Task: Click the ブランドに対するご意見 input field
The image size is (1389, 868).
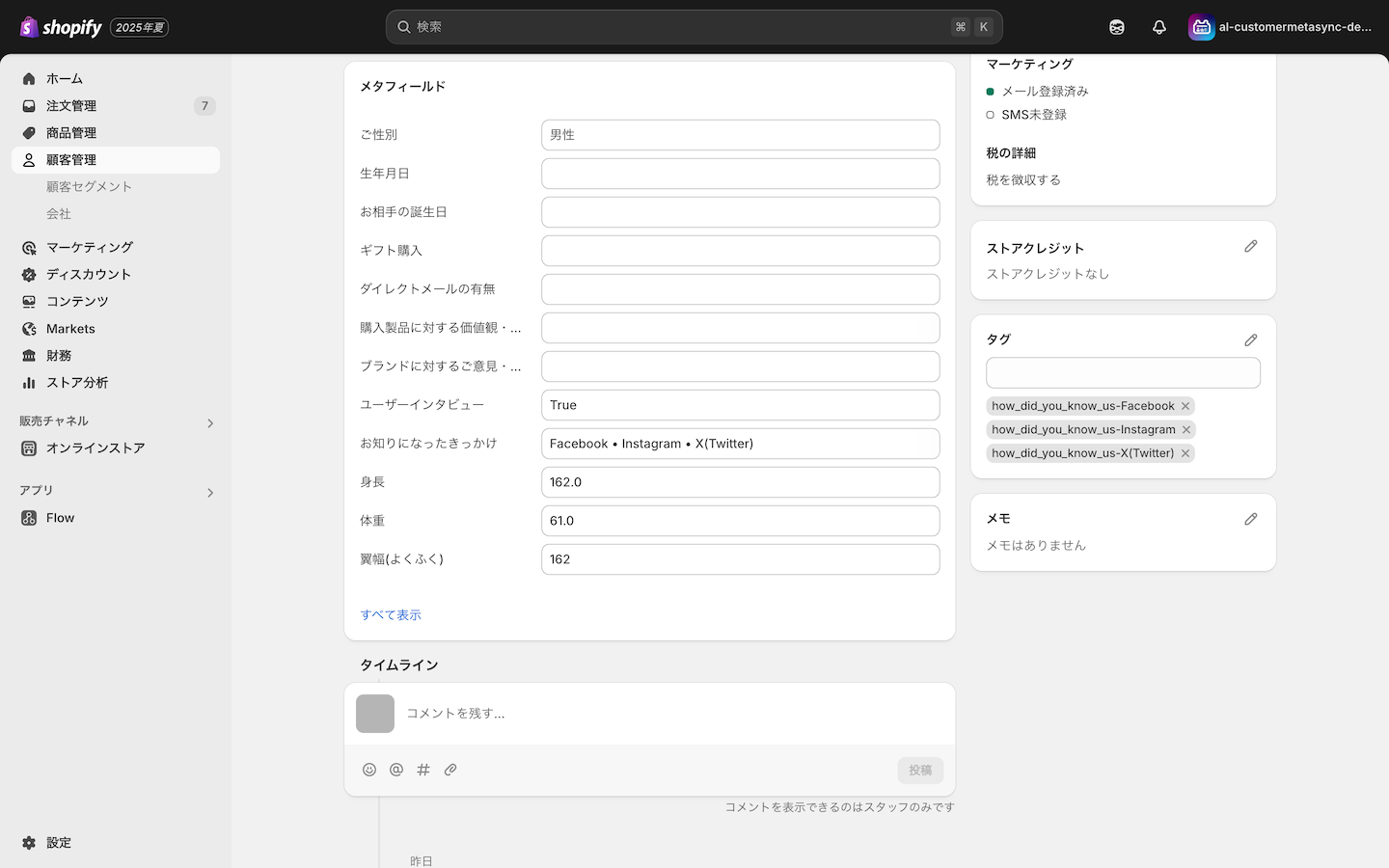Action: coord(741,366)
